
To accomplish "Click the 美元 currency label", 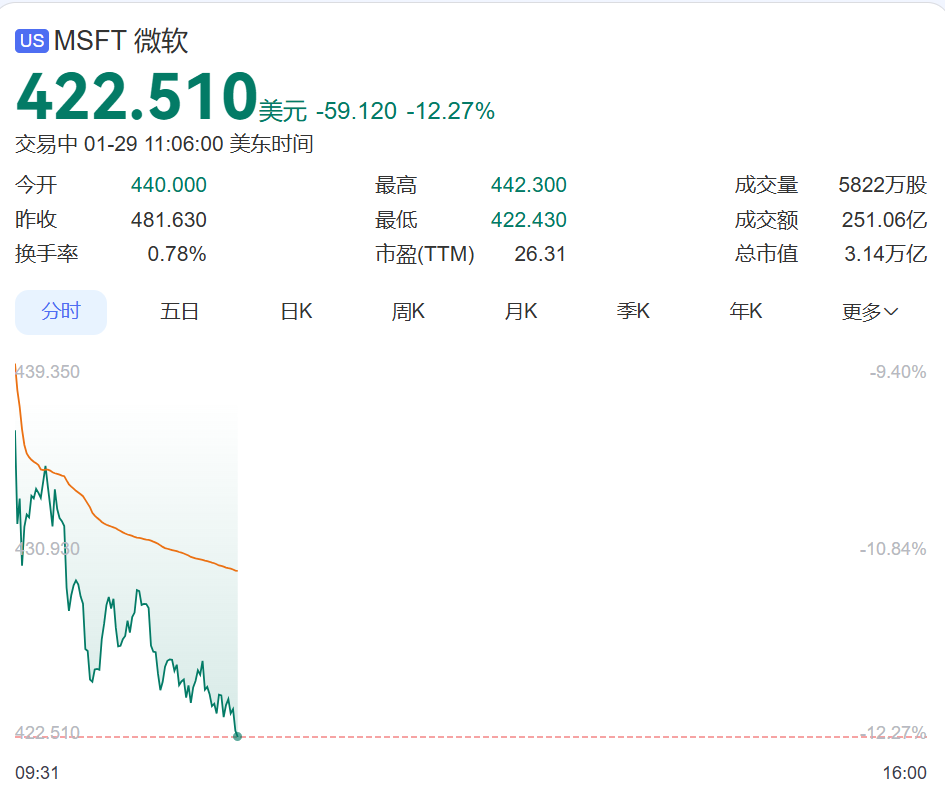I will point(283,111).
